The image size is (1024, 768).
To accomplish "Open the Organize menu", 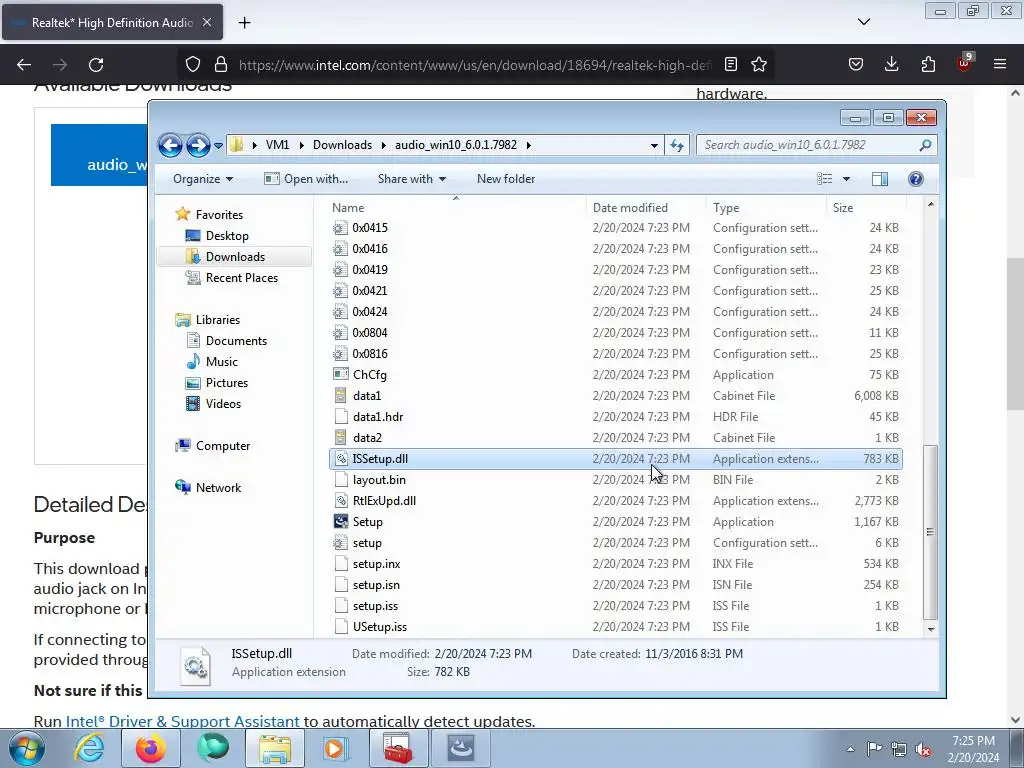I will click(x=202, y=179).
